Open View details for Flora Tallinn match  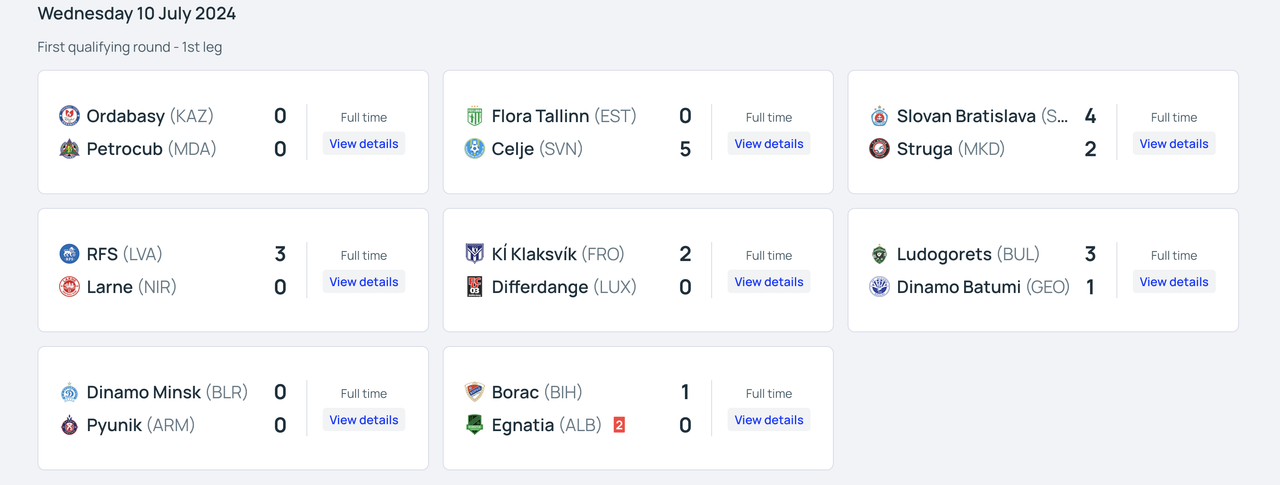(x=769, y=144)
